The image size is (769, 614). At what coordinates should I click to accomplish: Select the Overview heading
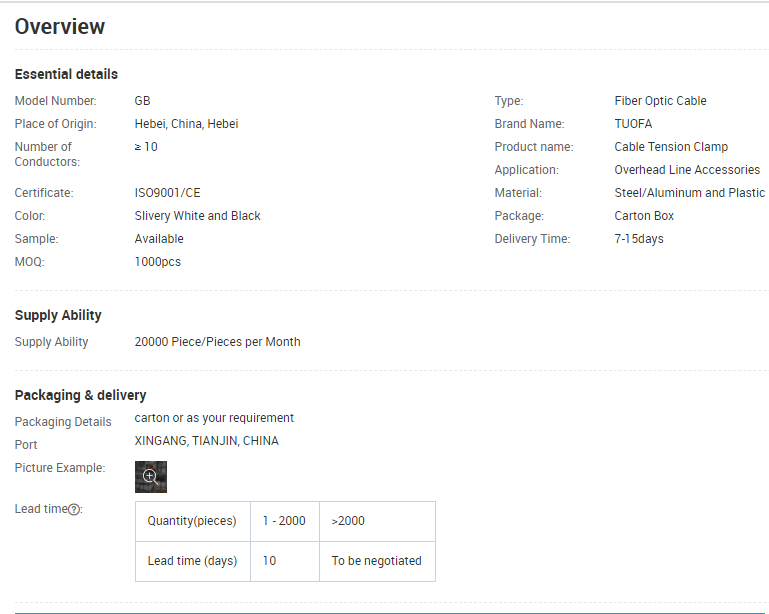[60, 26]
